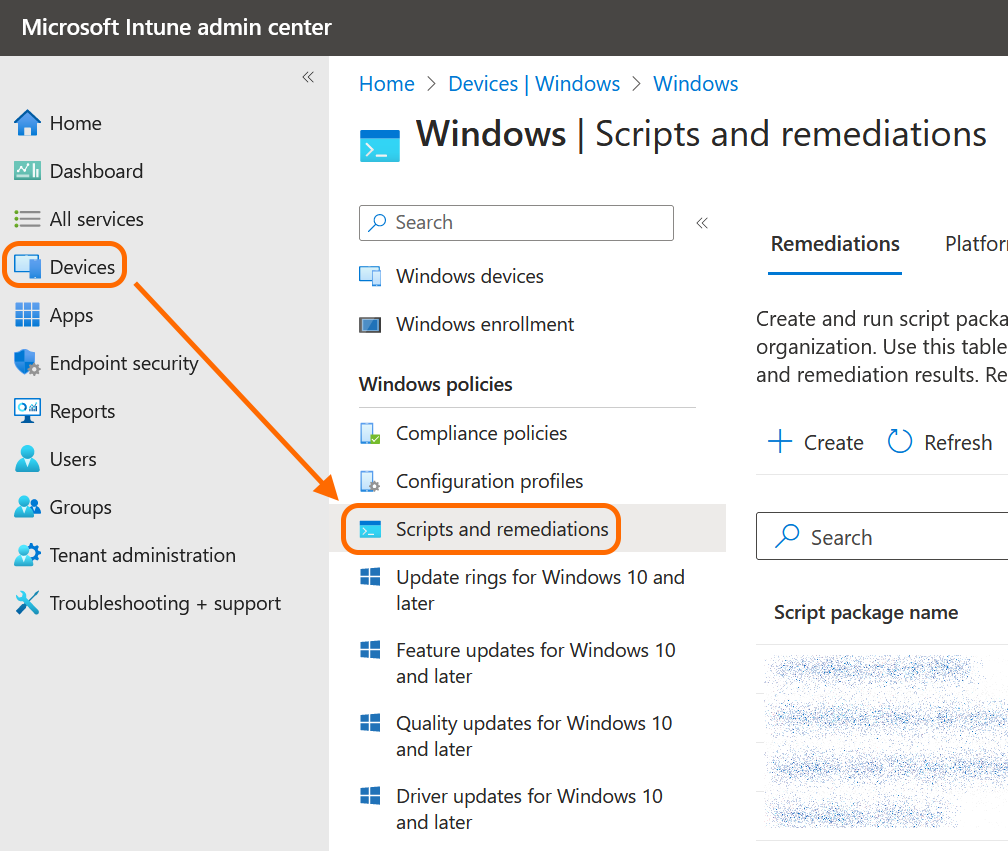Click the All services list icon

pos(28,219)
